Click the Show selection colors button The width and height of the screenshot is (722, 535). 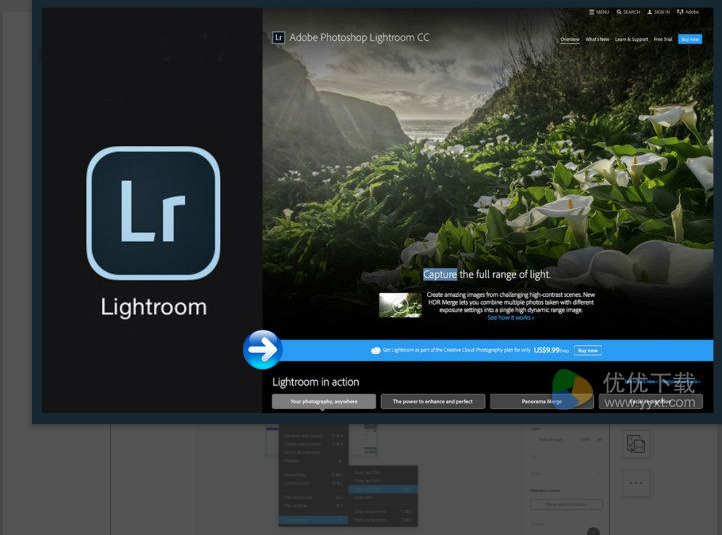click(x=566, y=505)
